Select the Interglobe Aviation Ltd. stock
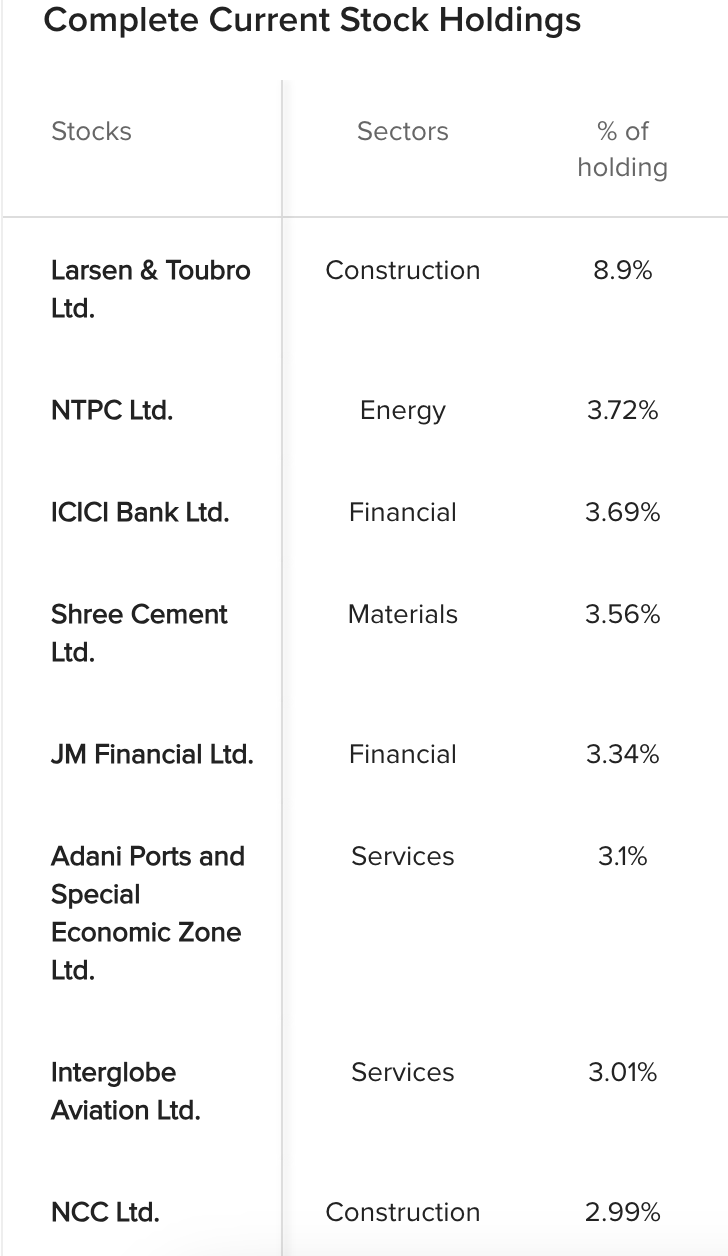The image size is (728, 1256). (125, 1091)
